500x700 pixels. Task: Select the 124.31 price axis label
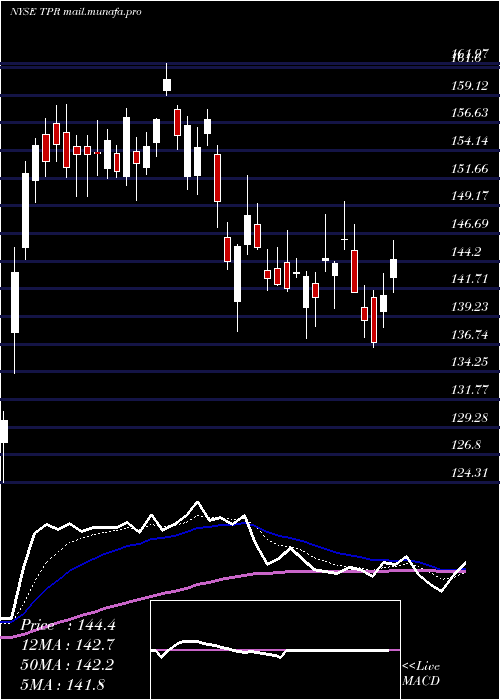tap(471, 473)
